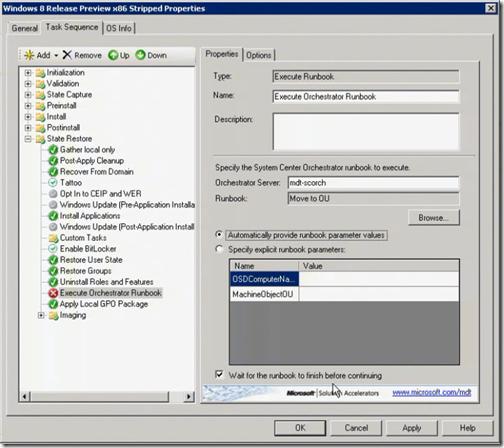Click the Cancel button
504x448 pixels.
(356, 428)
